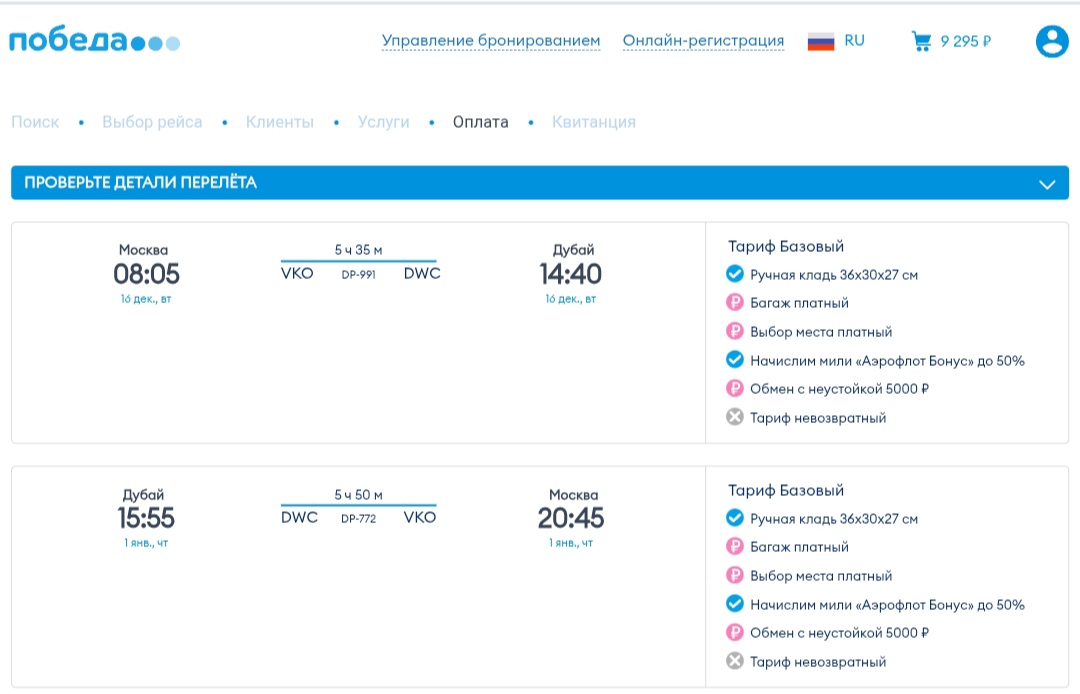Click flight number DP-991

(359, 275)
